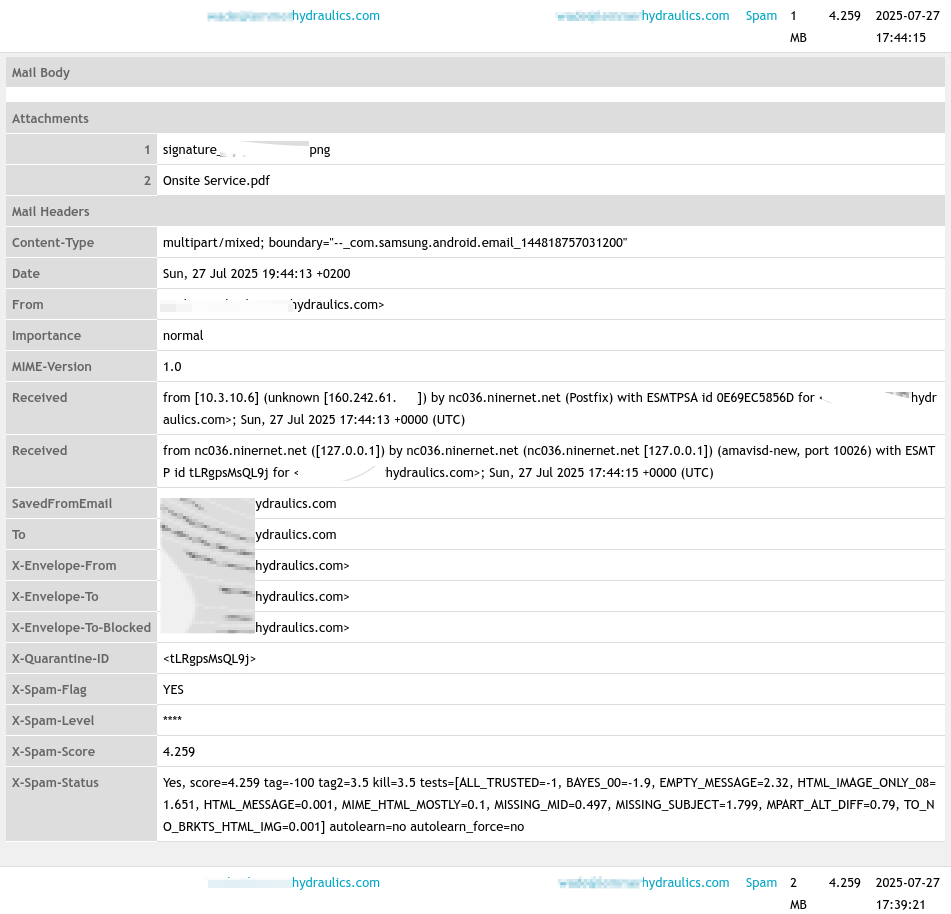The image size is (951, 914).
Task: Click the date value "Sun, 27 Jul 2025 19:44:13 +0200"
Action: point(257,274)
